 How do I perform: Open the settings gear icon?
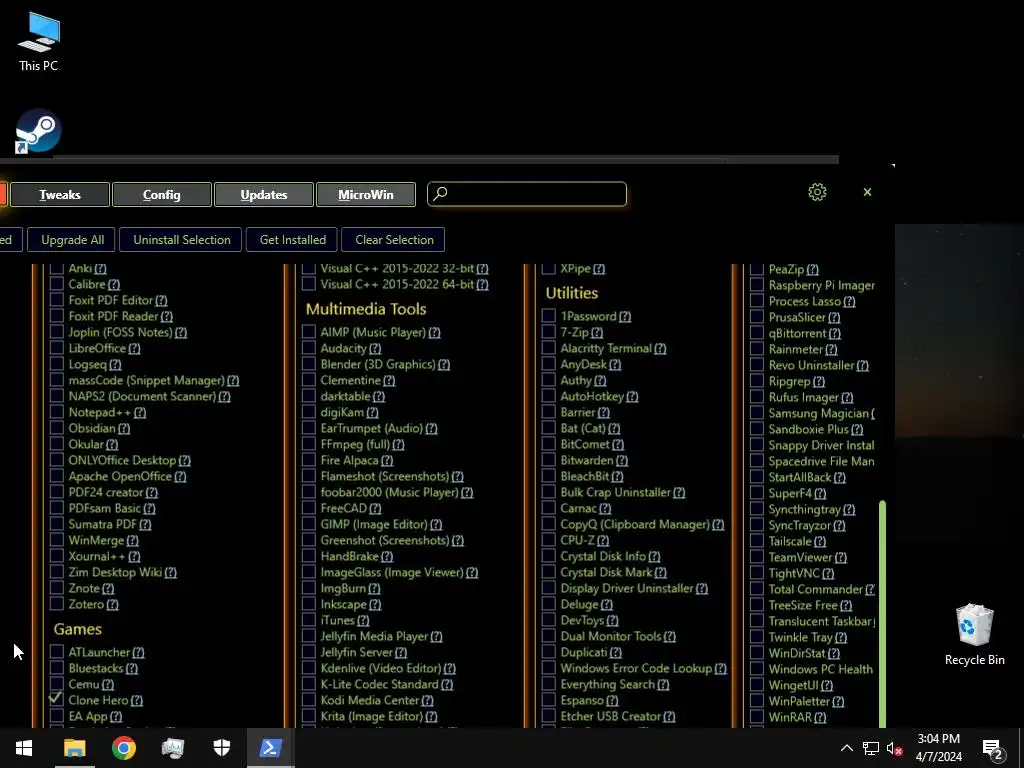click(x=817, y=192)
